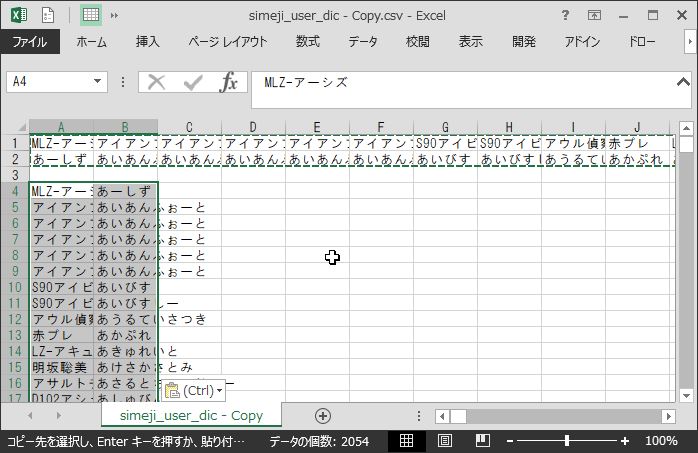The image size is (698, 453).
Task: Click the new document quick access icon
Action: 48,15
